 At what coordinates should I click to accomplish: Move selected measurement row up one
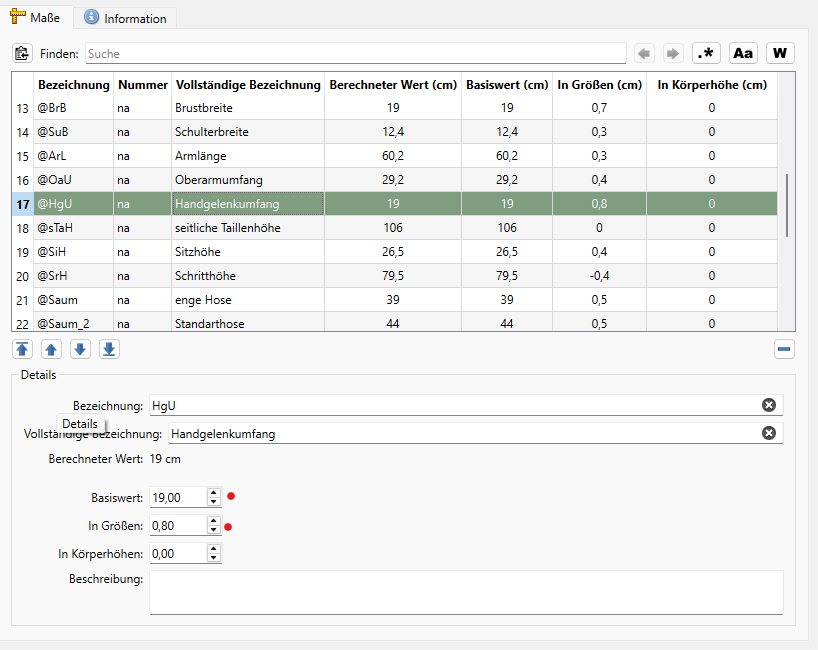click(51, 349)
